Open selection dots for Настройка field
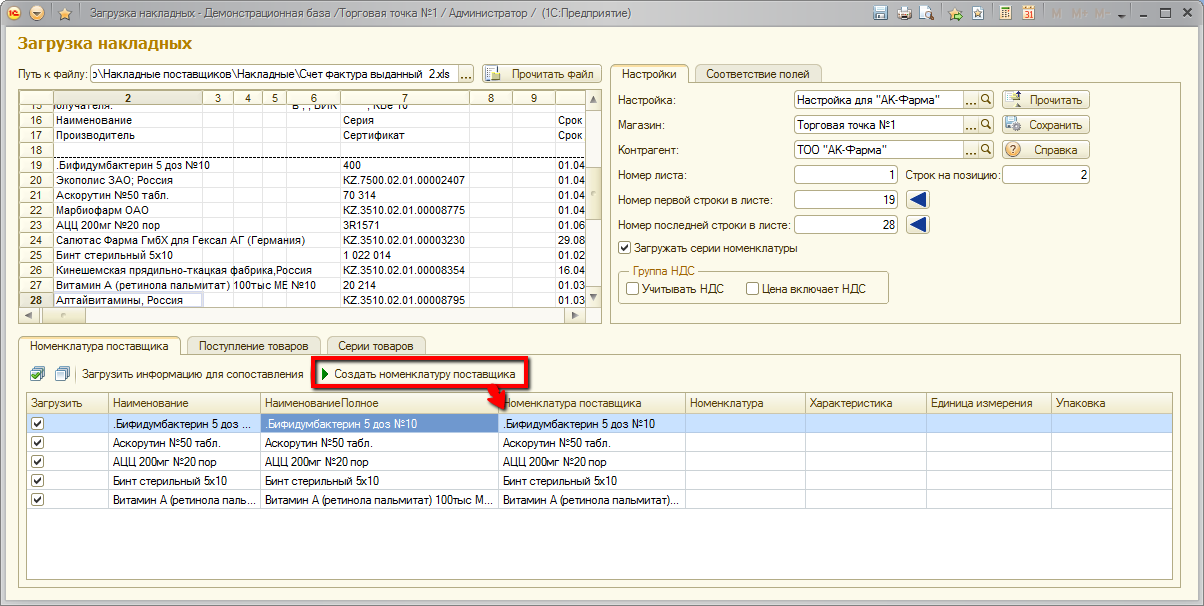The width and height of the screenshot is (1204, 606). tap(970, 100)
